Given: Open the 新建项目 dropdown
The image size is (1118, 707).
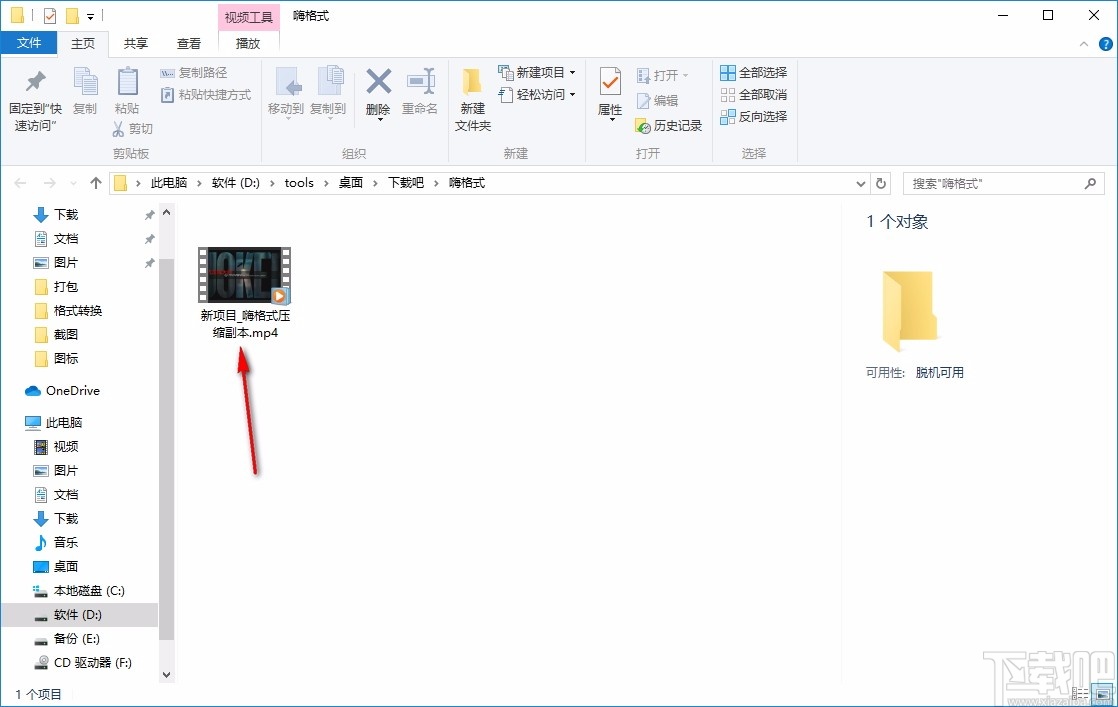Looking at the screenshot, I should (537, 72).
